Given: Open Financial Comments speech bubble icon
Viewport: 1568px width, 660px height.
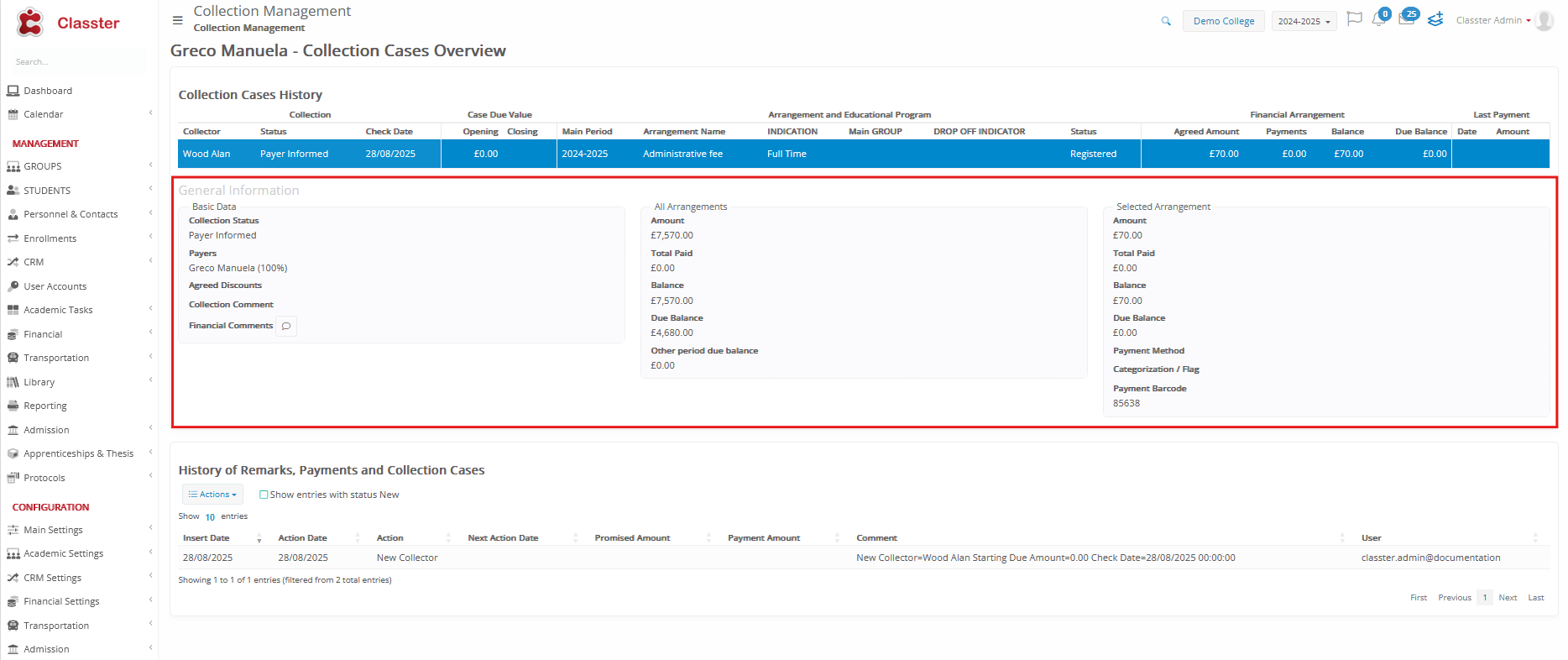Looking at the screenshot, I should click(286, 326).
